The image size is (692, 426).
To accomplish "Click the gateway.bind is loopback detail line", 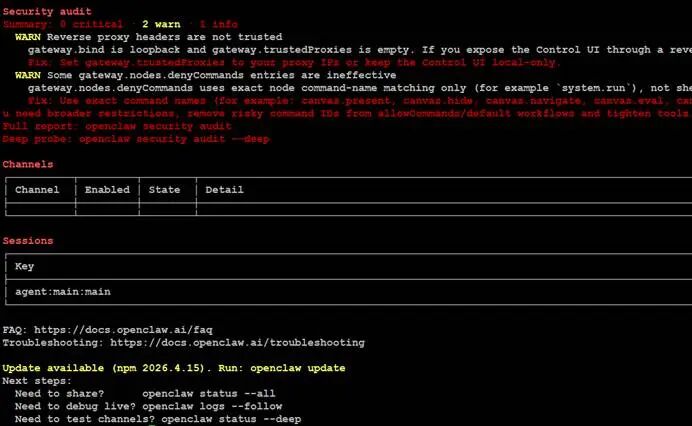I will [360, 50].
